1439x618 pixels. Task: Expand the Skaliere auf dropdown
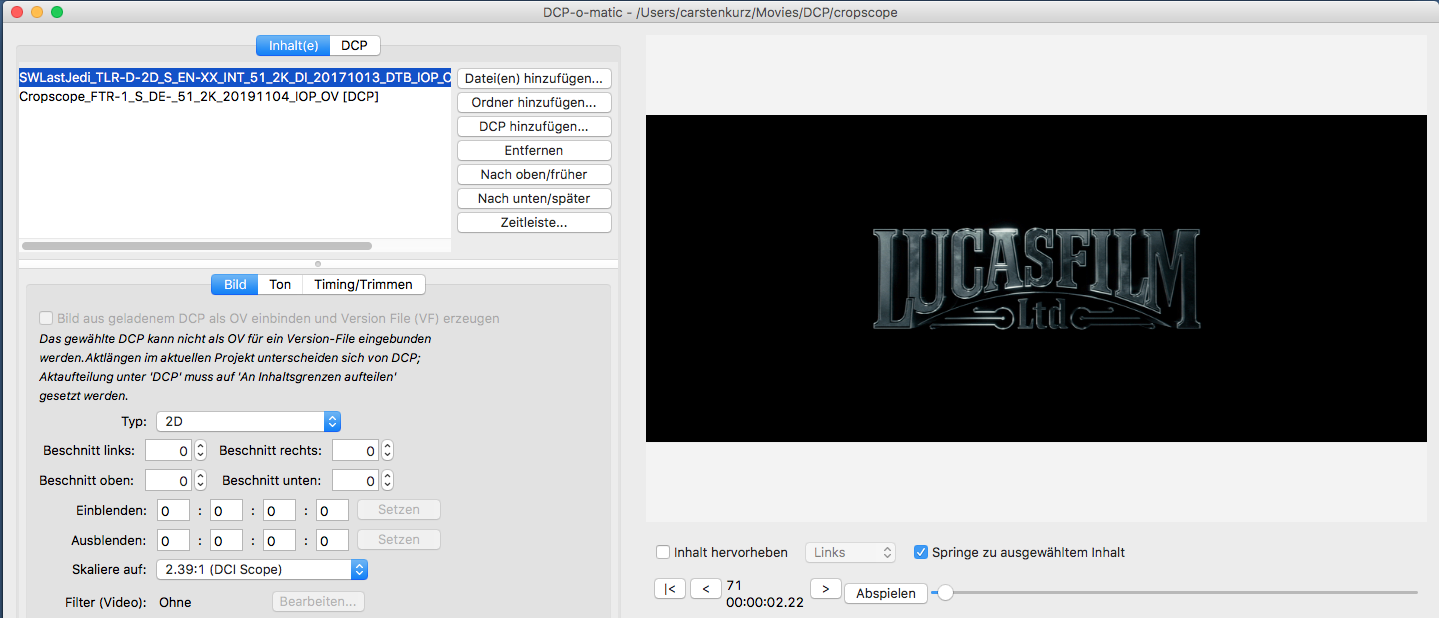tap(262, 570)
